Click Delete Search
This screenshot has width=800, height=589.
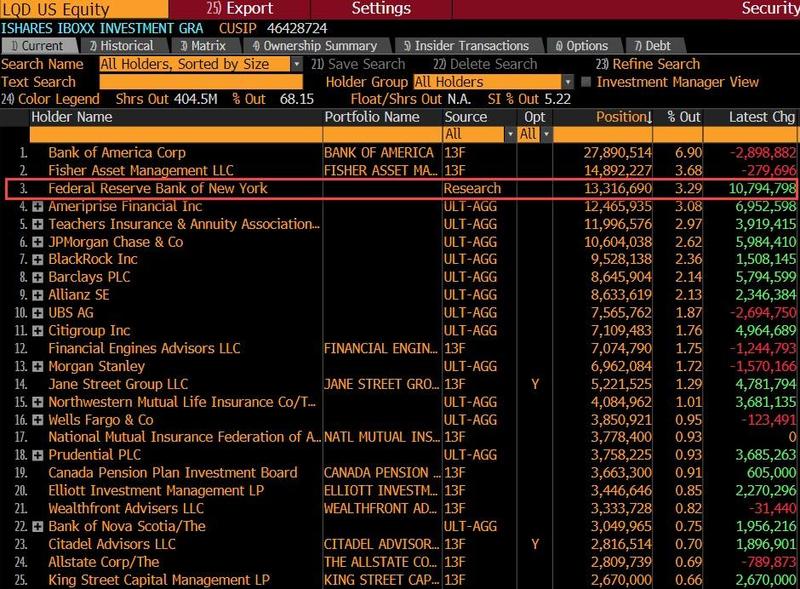[x=485, y=64]
